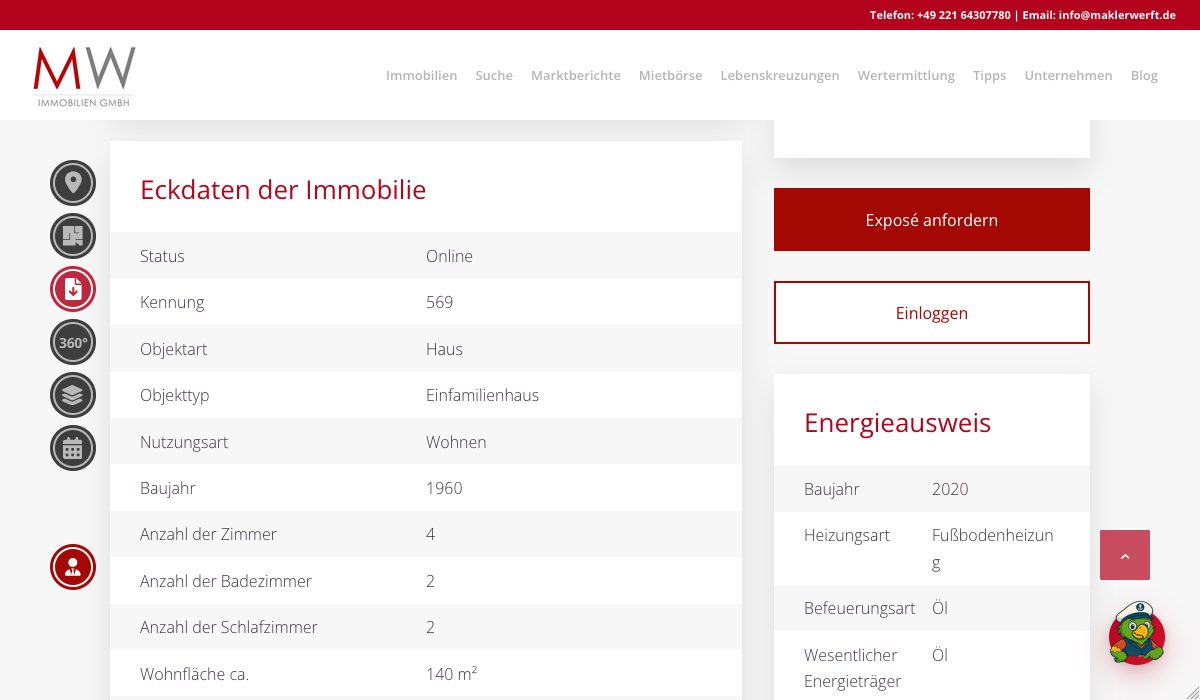Select the Wohnfläche value 140 m²
This screenshot has height=700, width=1200.
451,674
